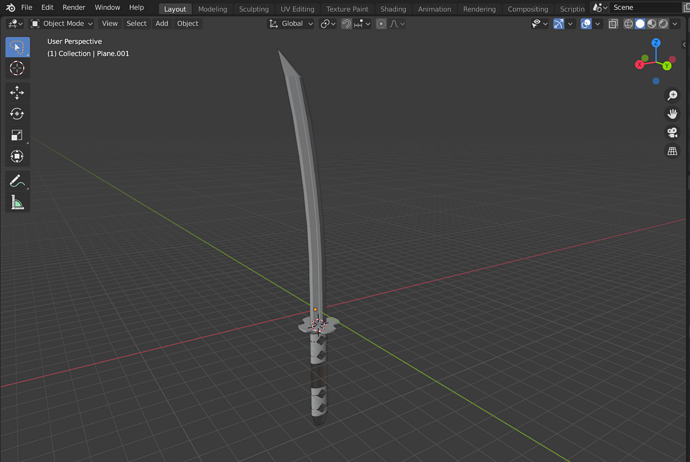The image size is (690, 462).
Task: Click the Y axis on navigation gizmo
Action: tap(667, 66)
